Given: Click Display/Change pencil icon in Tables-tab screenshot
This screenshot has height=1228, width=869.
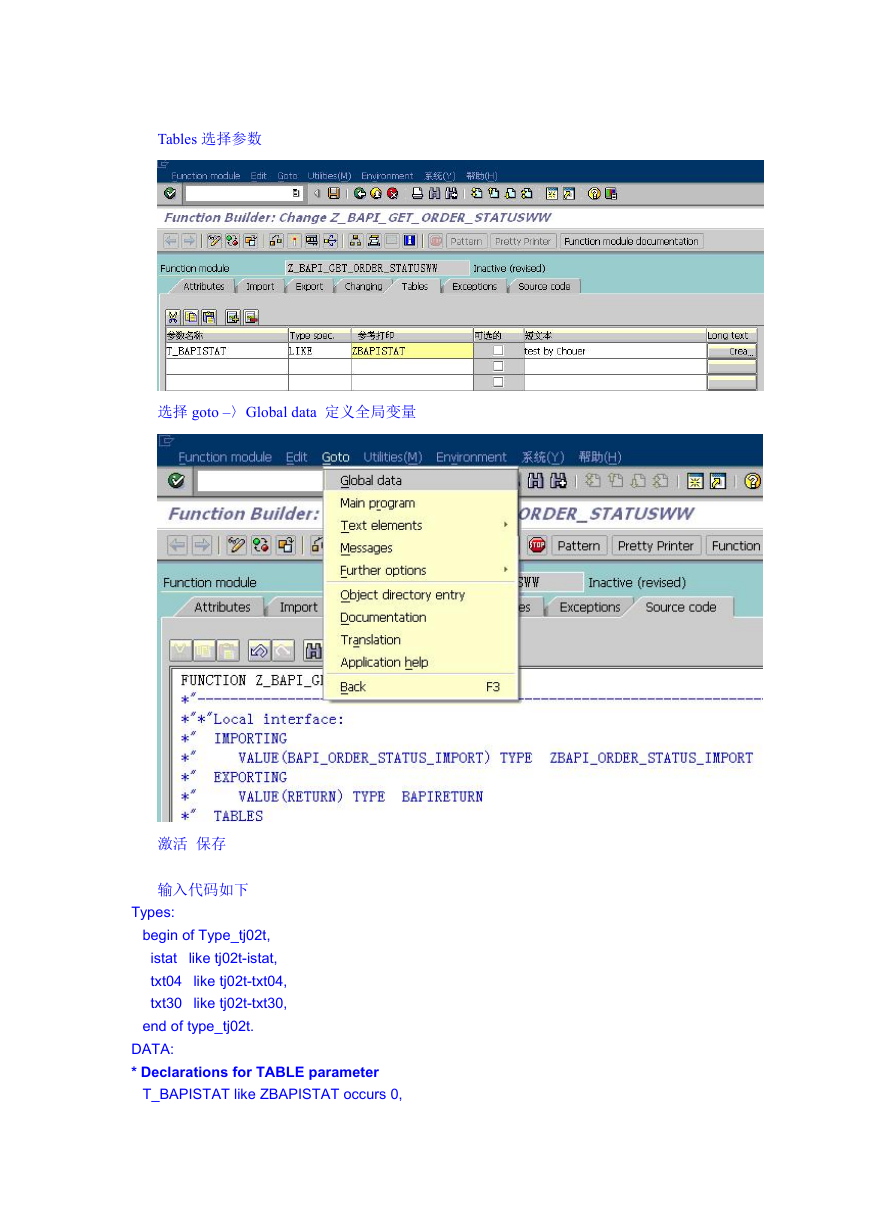Looking at the screenshot, I should click(216, 241).
